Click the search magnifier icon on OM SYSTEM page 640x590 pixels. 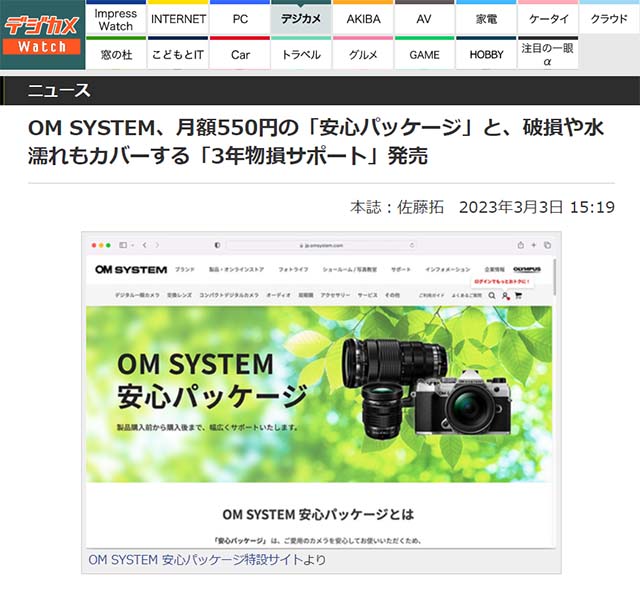click(x=492, y=295)
